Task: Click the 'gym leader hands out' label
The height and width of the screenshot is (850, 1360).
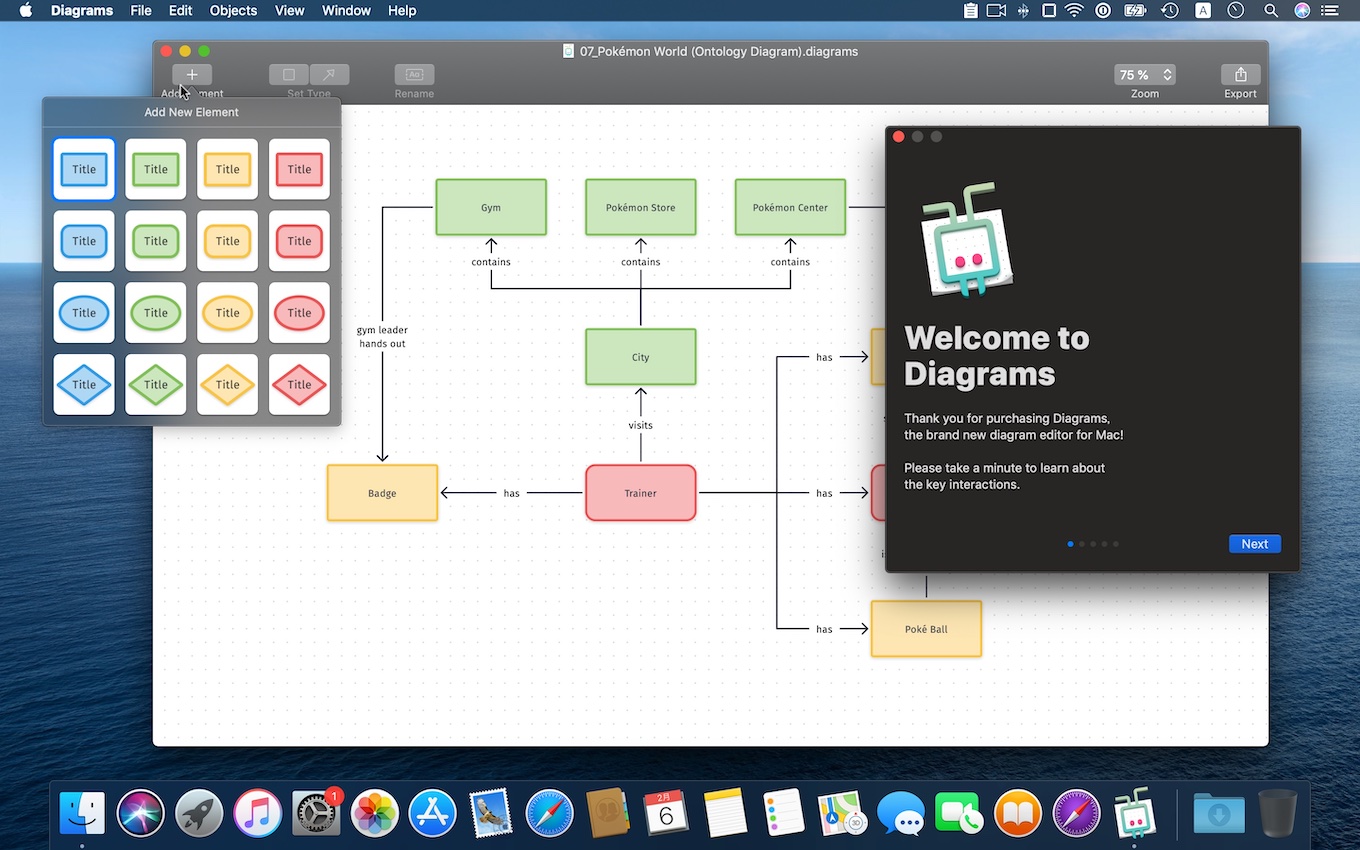Action: (x=382, y=337)
